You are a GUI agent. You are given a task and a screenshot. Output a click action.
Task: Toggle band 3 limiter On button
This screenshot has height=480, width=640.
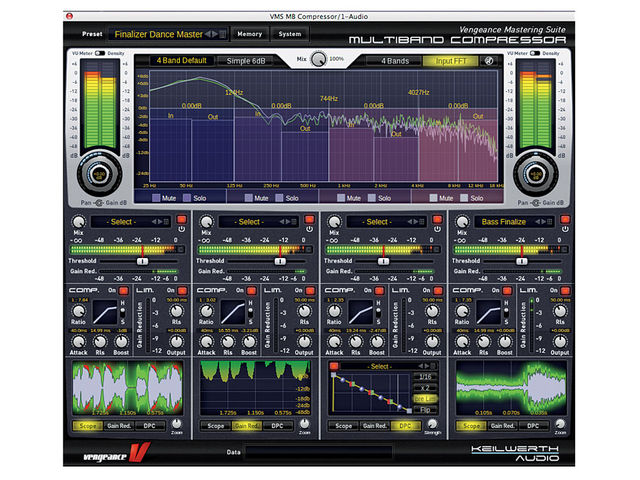click(438, 291)
